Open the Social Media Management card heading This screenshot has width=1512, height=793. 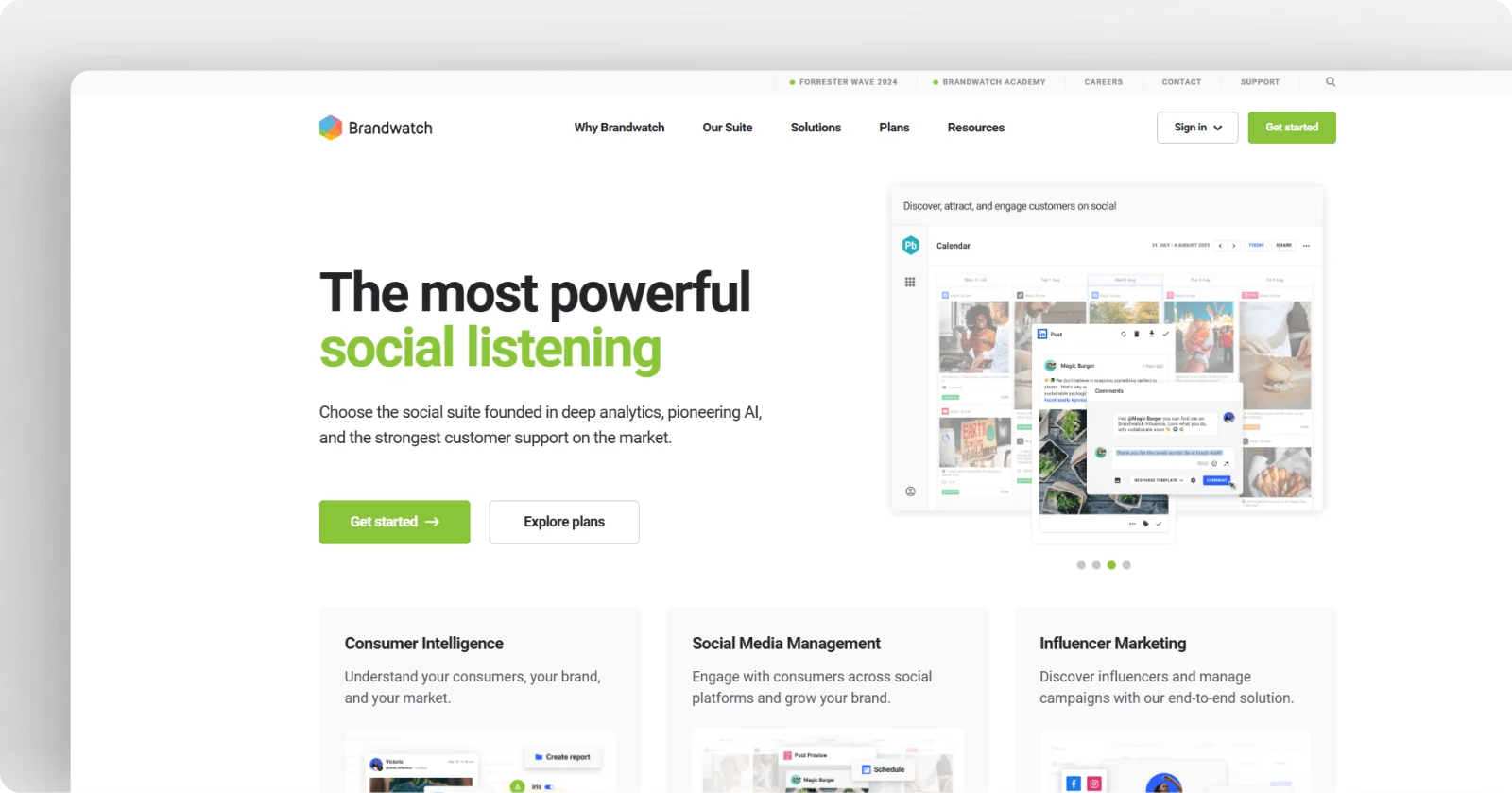point(786,644)
